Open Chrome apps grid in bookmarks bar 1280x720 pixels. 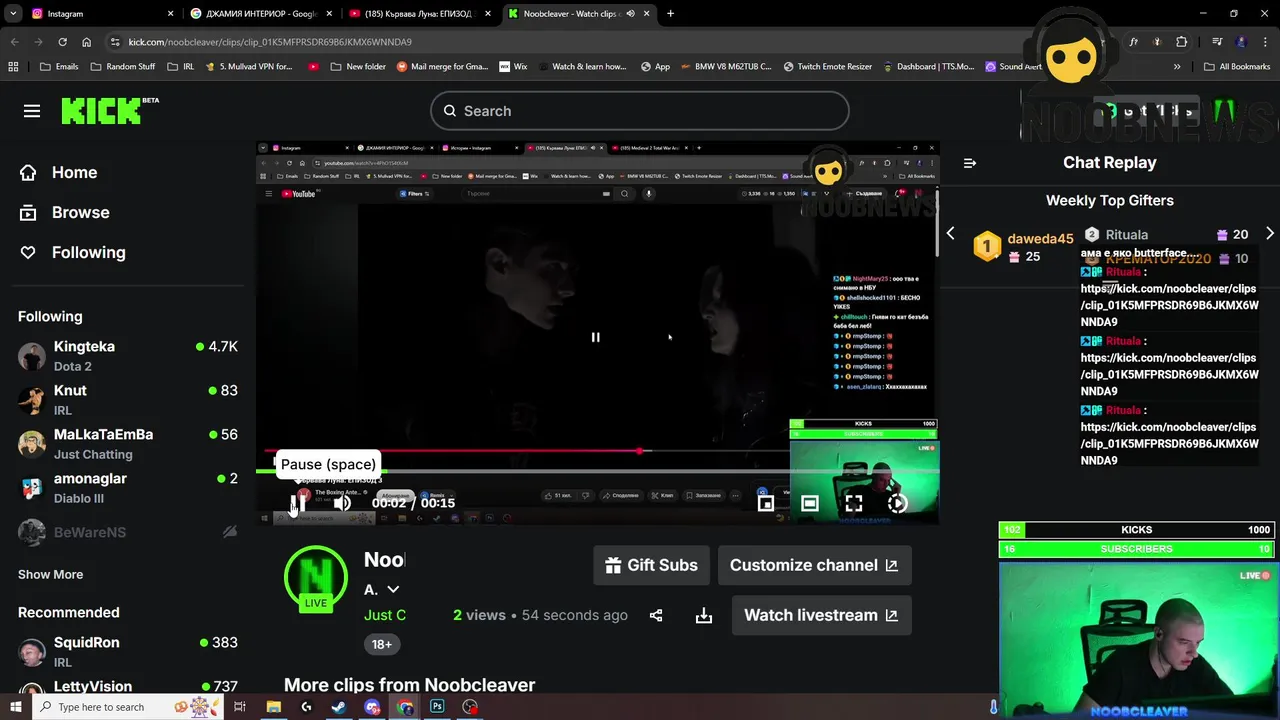pyautogui.click(x=13, y=66)
